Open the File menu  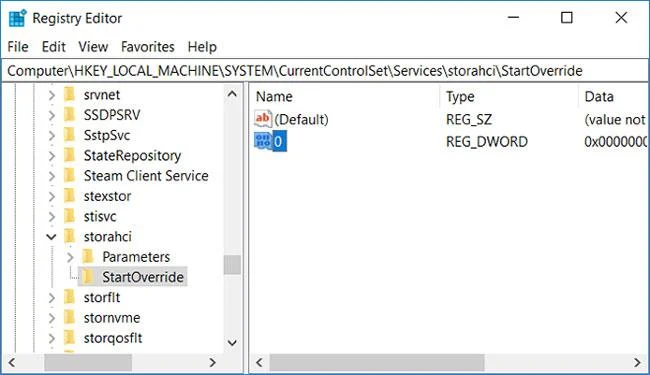coord(18,47)
